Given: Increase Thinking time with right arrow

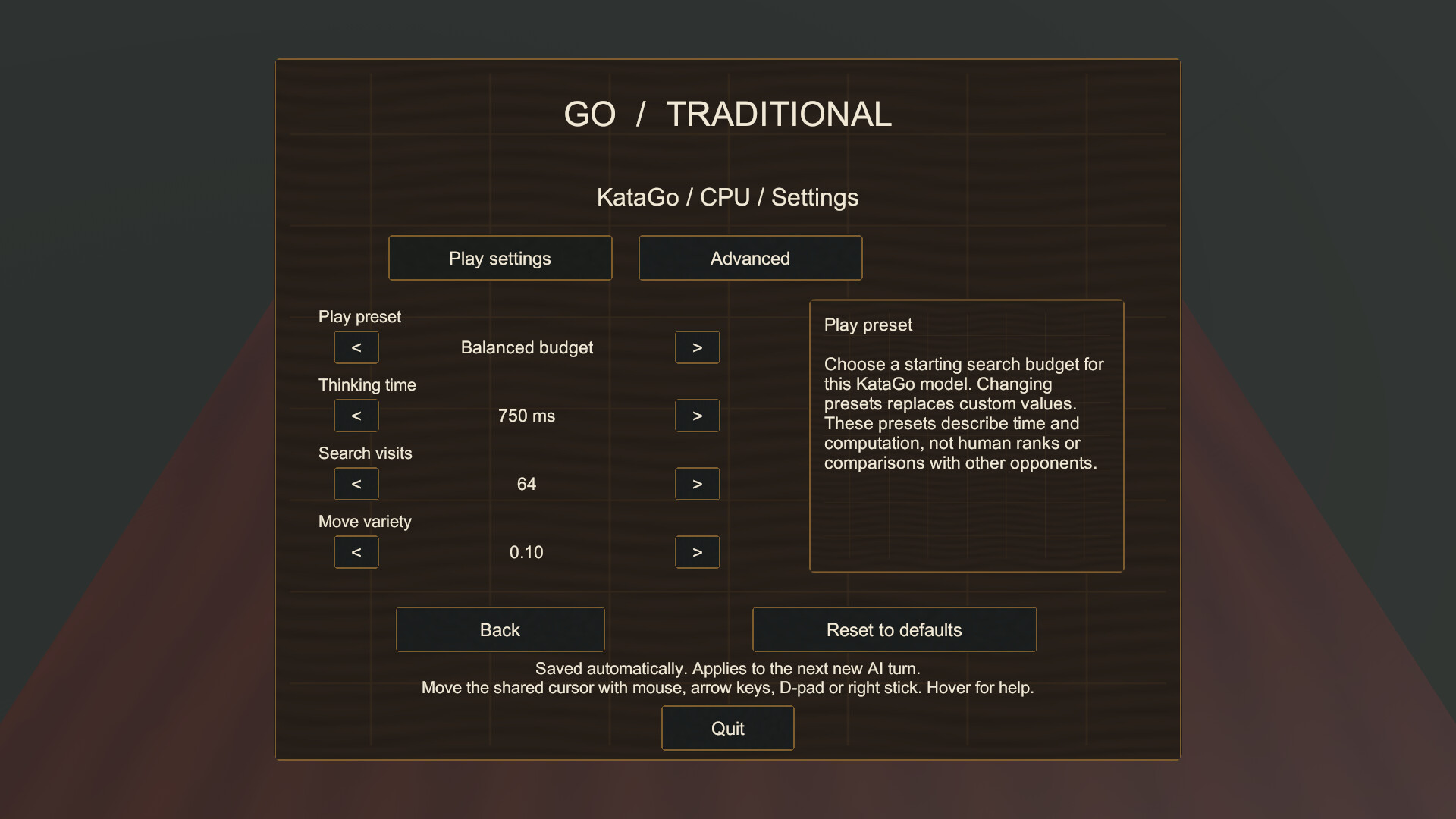Looking at the screenshot, I should click(698, 416).
